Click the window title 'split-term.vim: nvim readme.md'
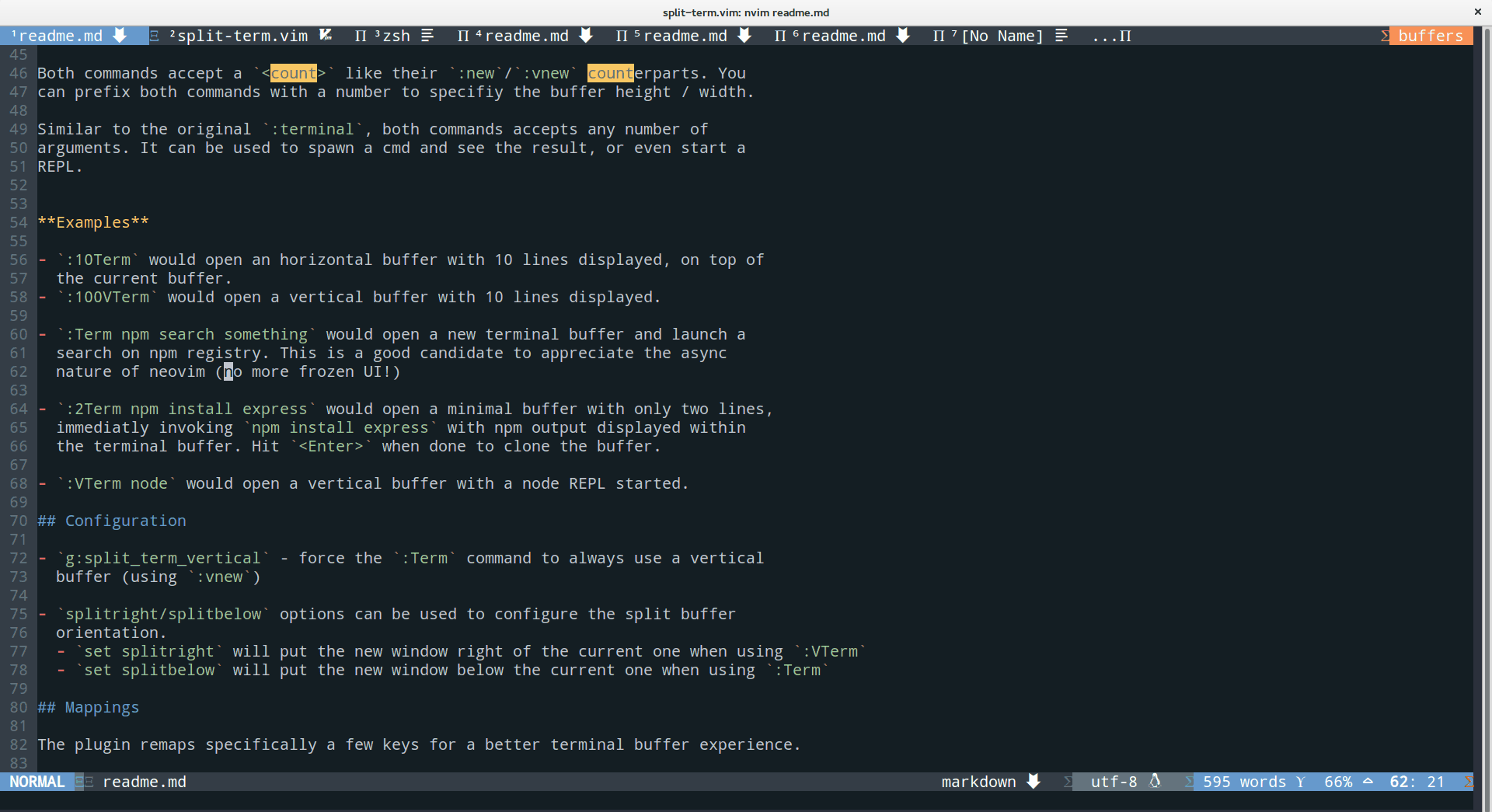Viewport: 1492px width, 812px height. click(746, 12)
